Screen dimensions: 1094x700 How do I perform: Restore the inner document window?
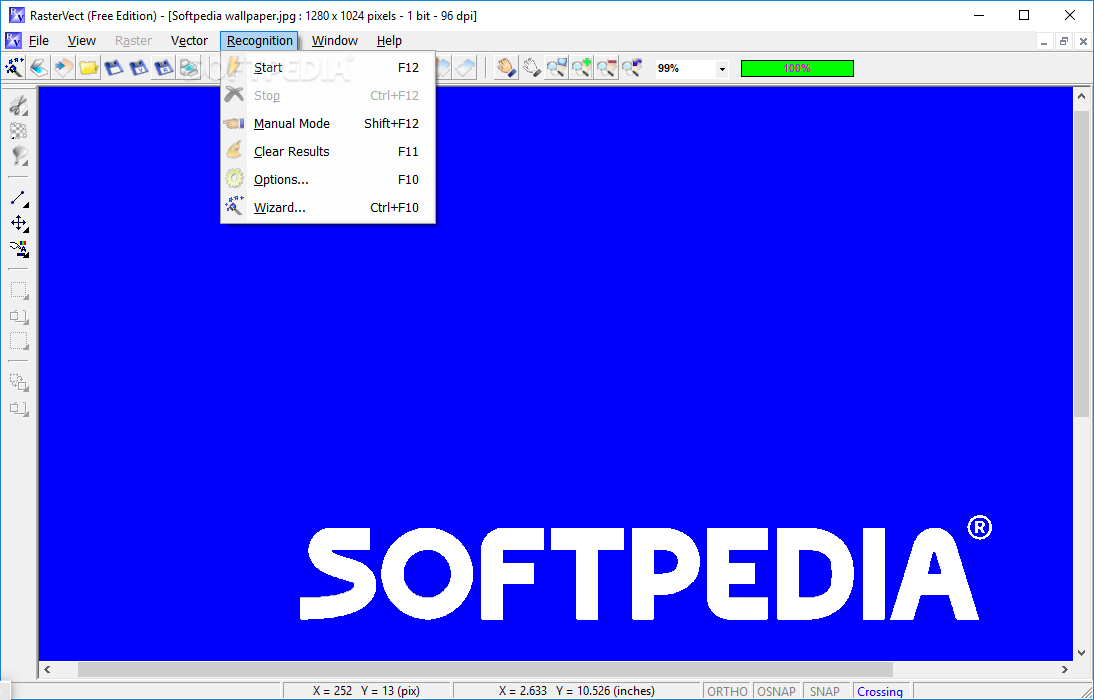(x=1063, y=41)
